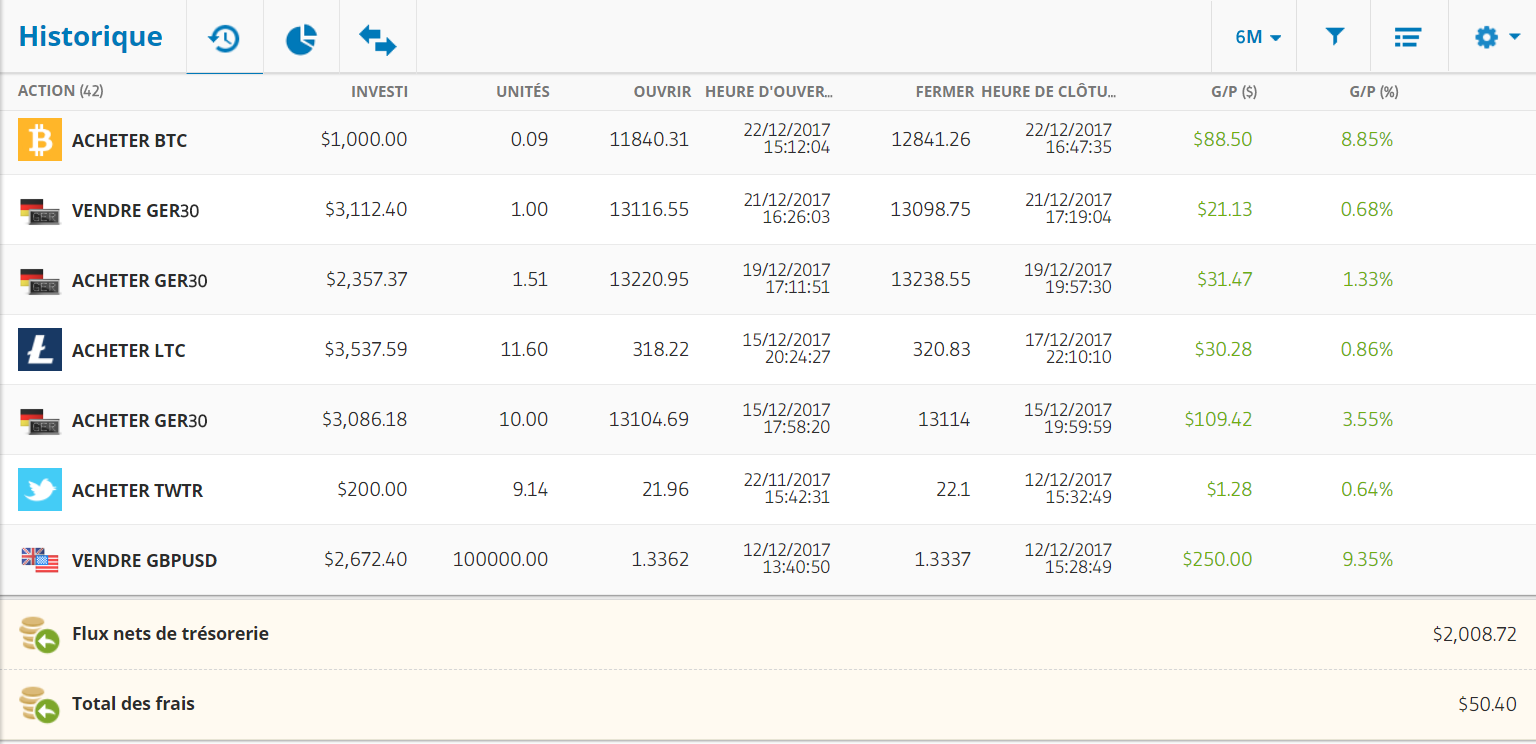Click the Total des frais label
Screen dimensions: 1536x744
click(133, 704)
